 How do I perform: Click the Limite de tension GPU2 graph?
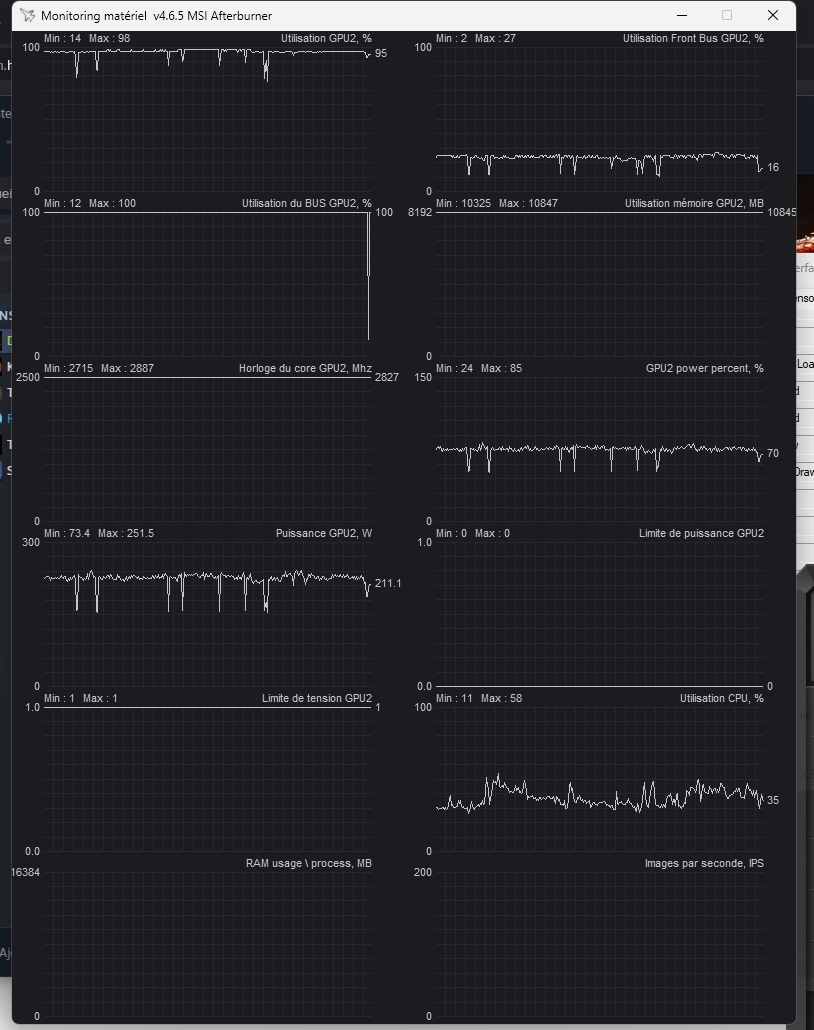(x=206, y=780)
